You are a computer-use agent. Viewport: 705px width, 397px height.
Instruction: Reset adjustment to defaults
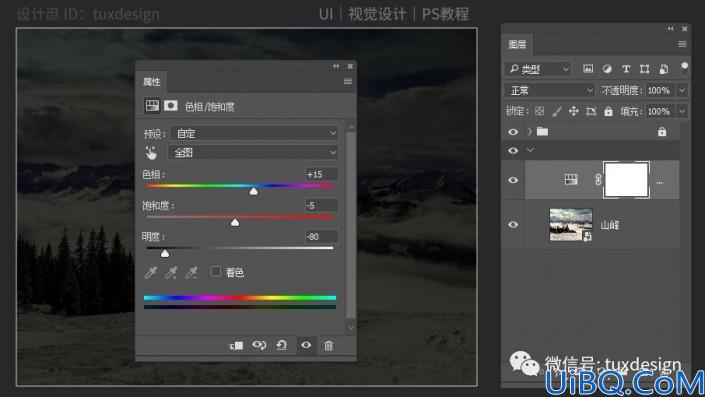(x=282, y=345)
